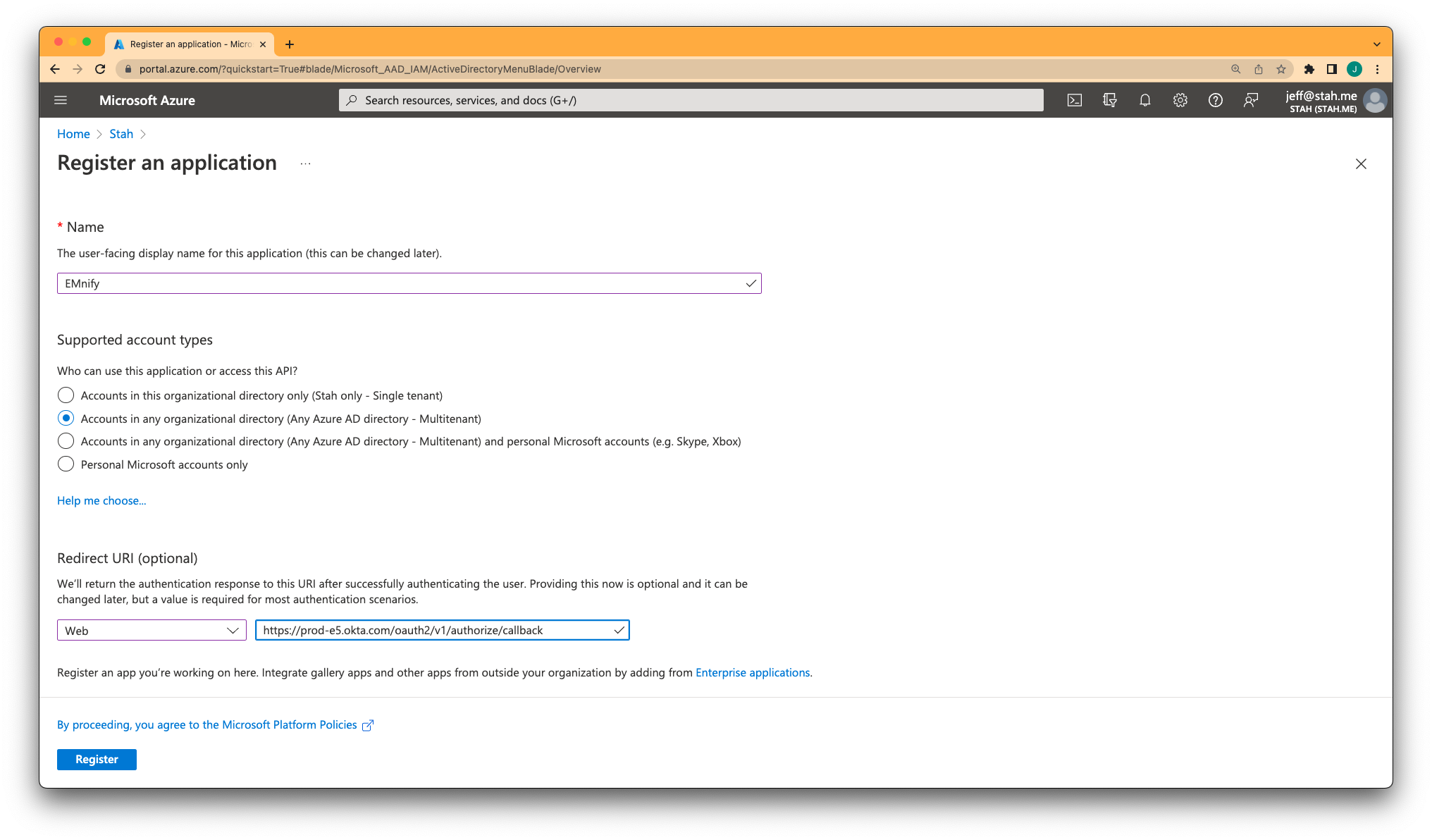Click the Register button

pyautogui.click(x=97, y=759)
